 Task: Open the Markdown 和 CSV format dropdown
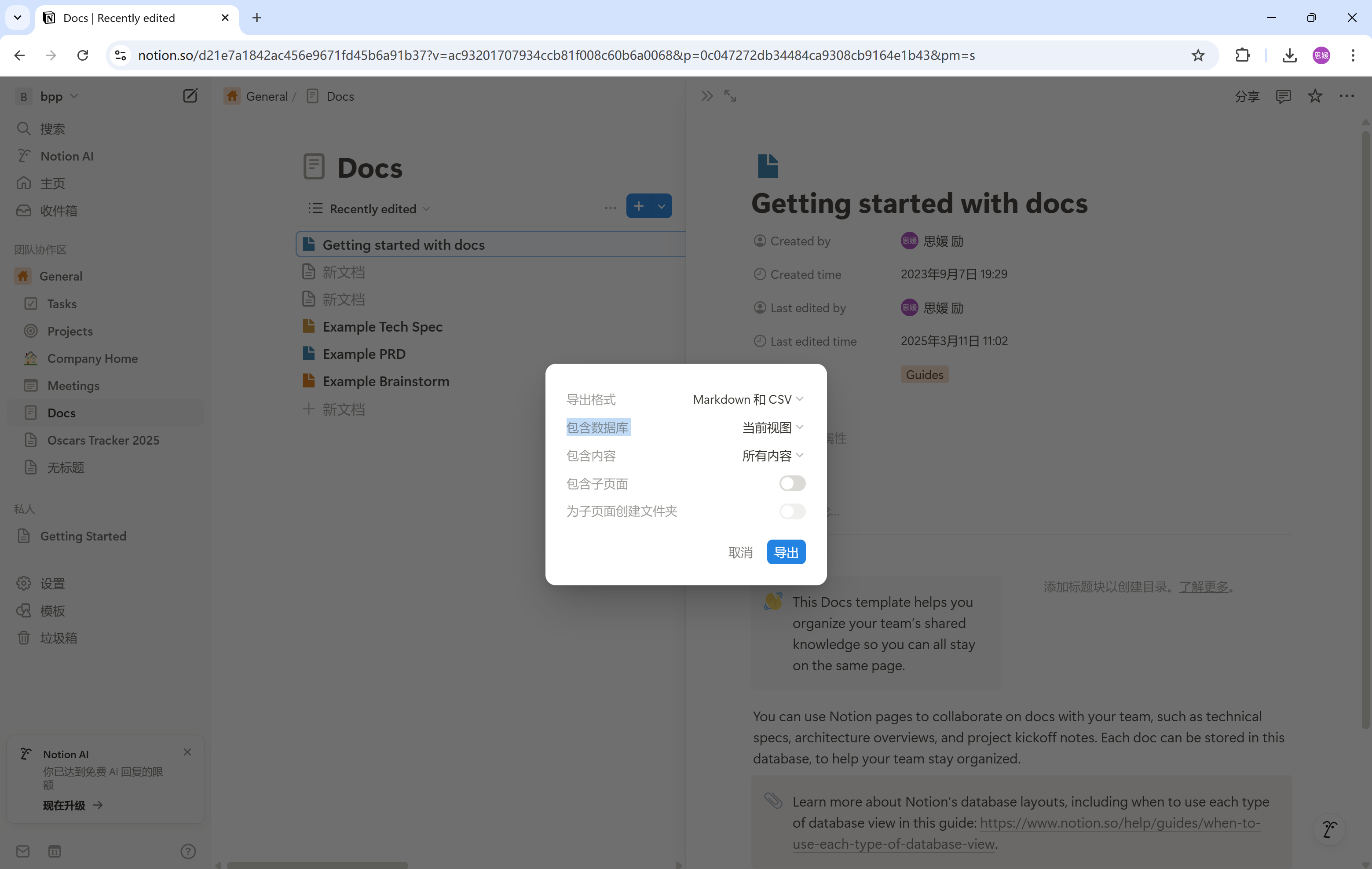(x=747, y=399)
